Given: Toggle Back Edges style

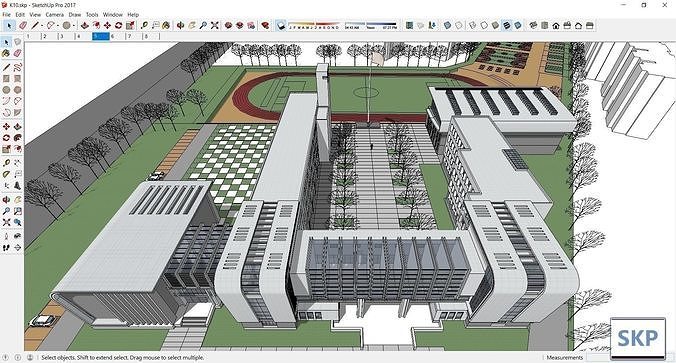Looking at the screenshot, I should 458,26.
